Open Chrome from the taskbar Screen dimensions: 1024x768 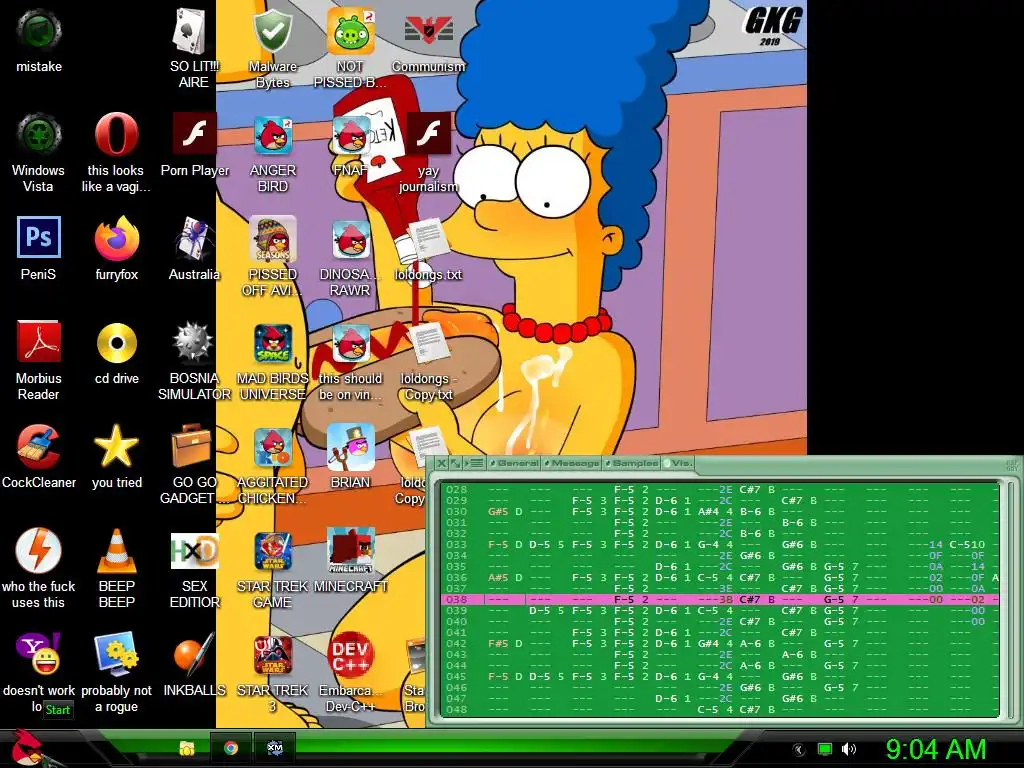click(x=231, y=748)
